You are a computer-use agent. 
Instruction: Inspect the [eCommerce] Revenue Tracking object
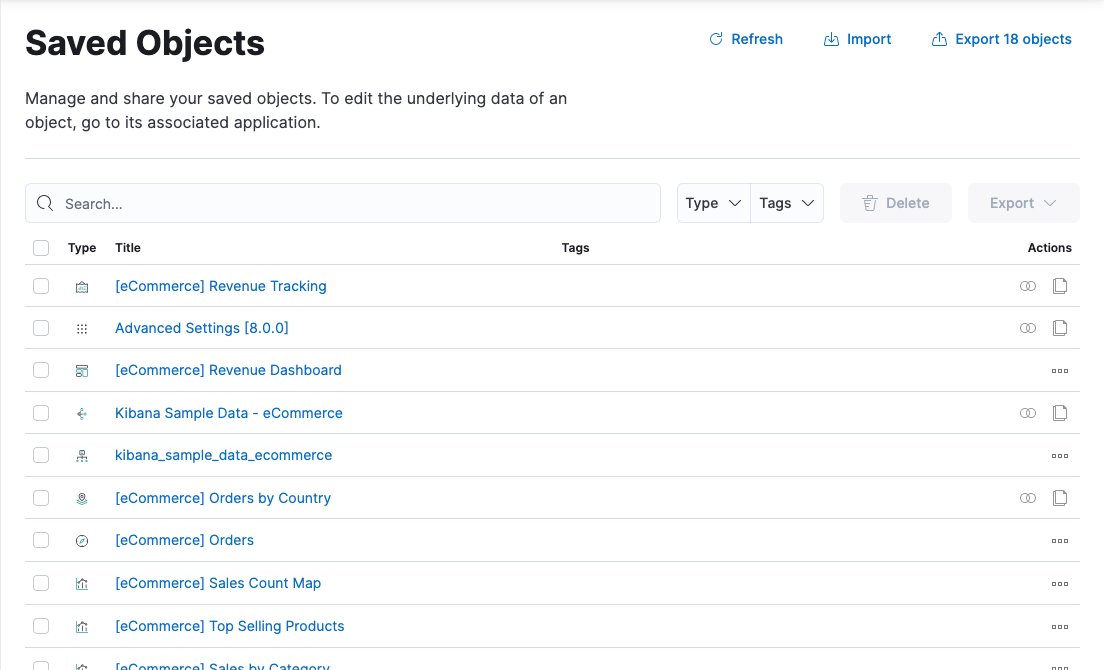coord(1060,286)
